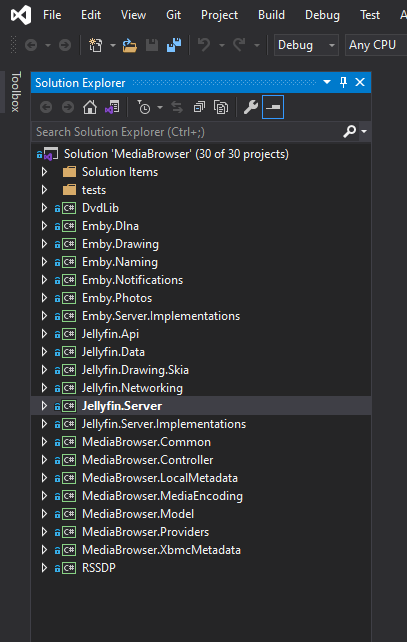Expand the DvdLib project
The width and height of the screenshot is (407, 642).
(x=45, y=208)
